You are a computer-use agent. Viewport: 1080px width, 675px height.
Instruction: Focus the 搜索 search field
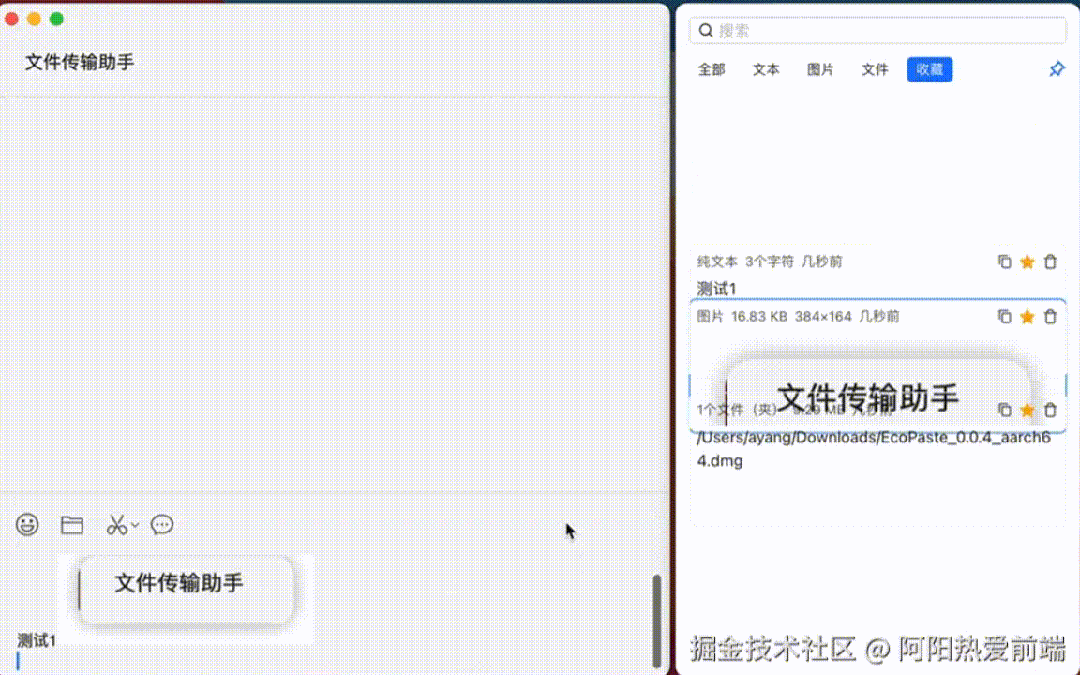(x=878, y=30)
